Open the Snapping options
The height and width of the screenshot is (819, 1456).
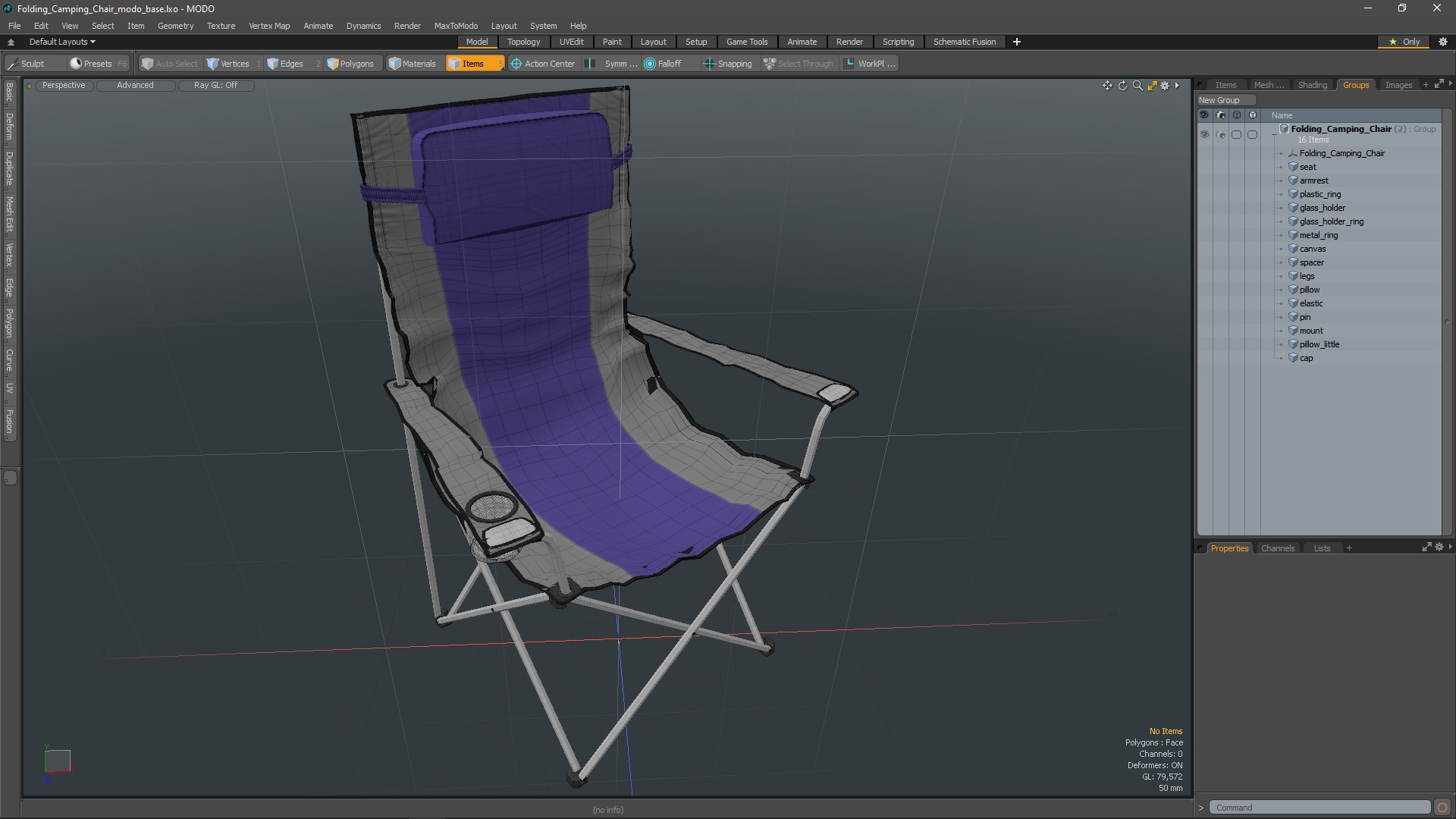[x=728, y=64]
